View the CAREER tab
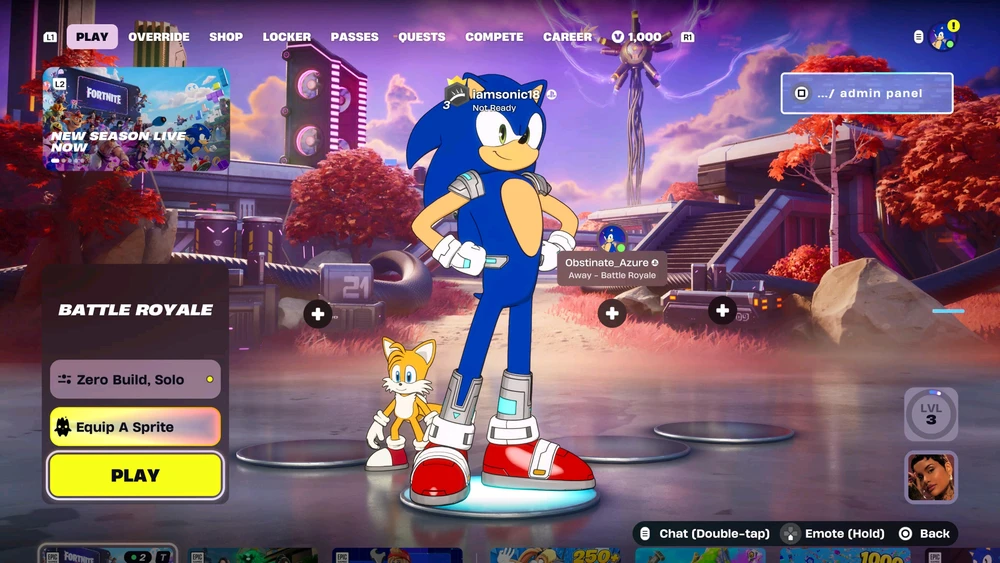The width and height of the screenshot is (1000, 563). coord(567,37)
